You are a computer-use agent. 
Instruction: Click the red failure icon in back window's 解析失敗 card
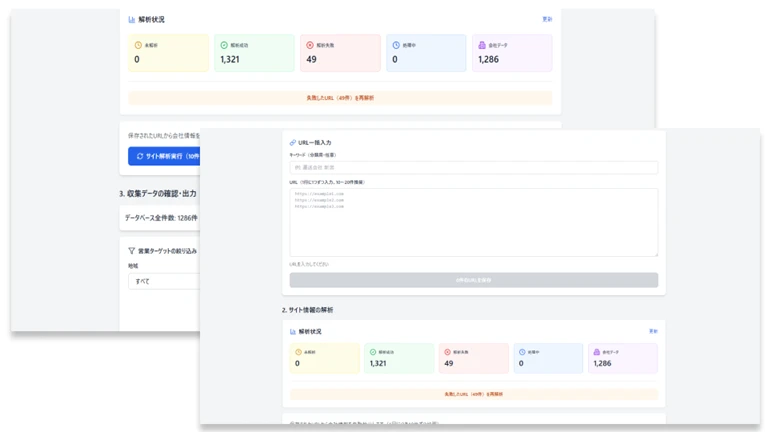pos(310,45)
